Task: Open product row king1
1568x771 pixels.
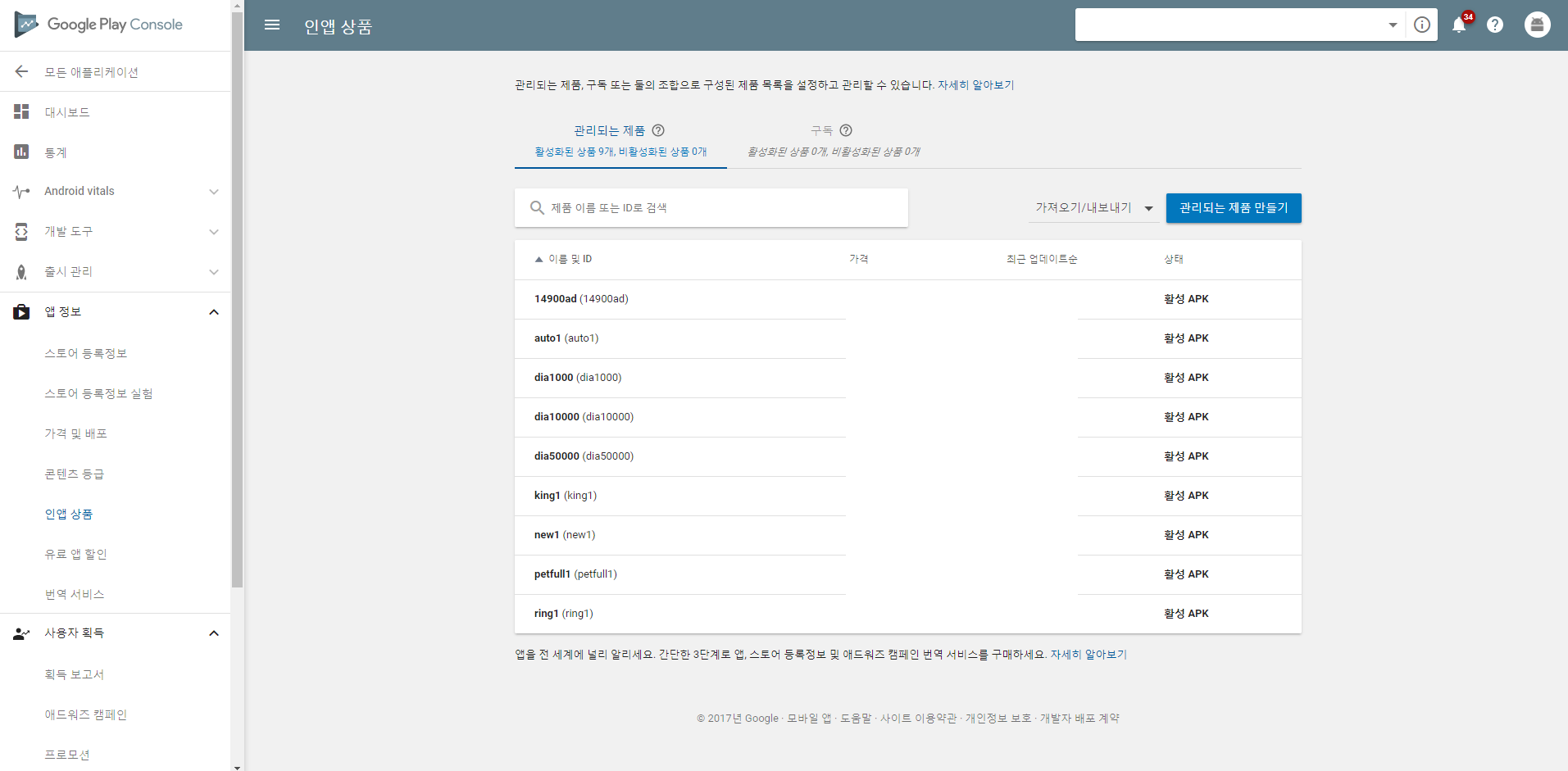Action: (x=908, y=496)
